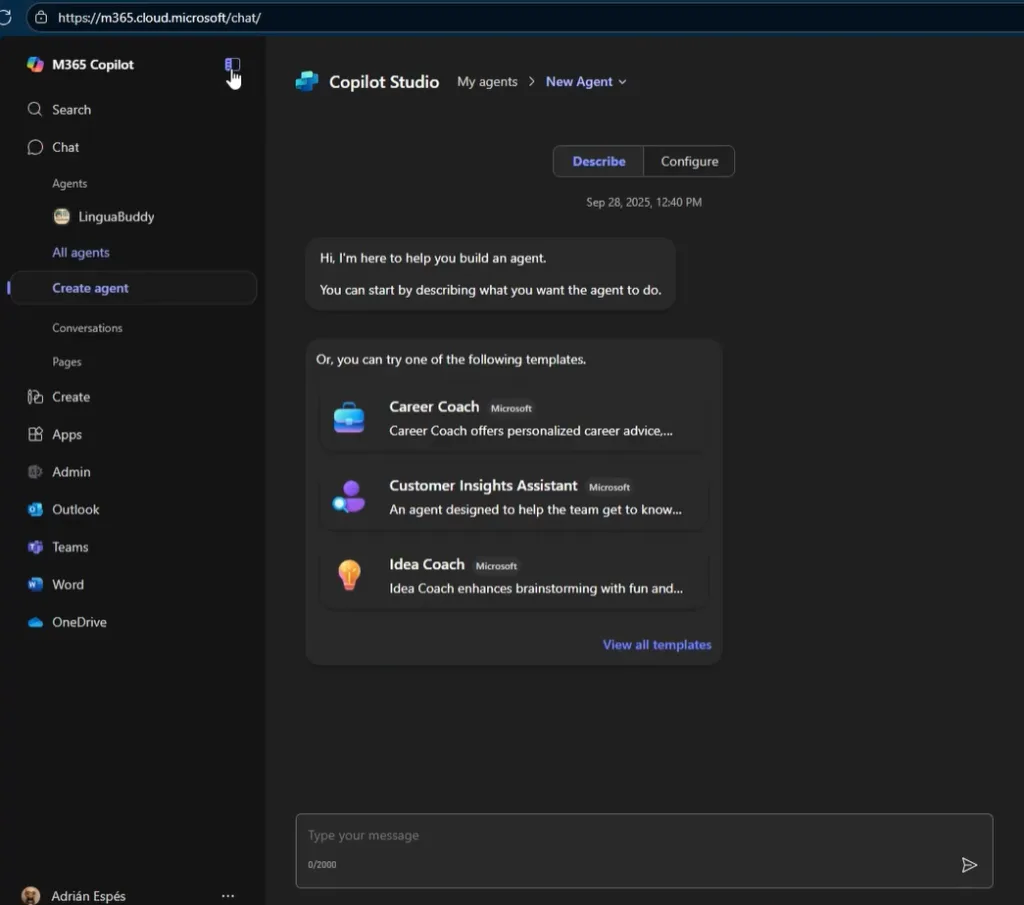Open the LinguaBuddy agent
This screenshot has height=905, width=1024.
coord(116,217)
